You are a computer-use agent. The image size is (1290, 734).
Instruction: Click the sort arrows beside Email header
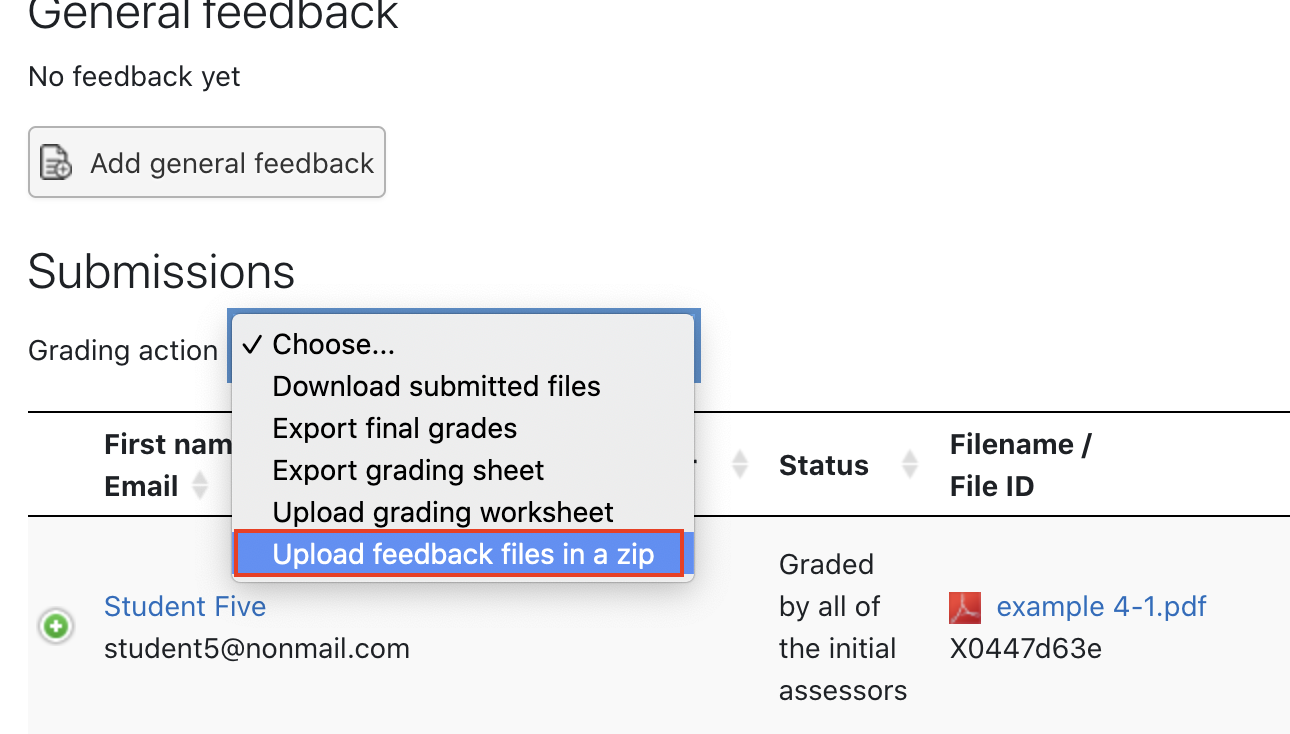click(x=200, y=486)
